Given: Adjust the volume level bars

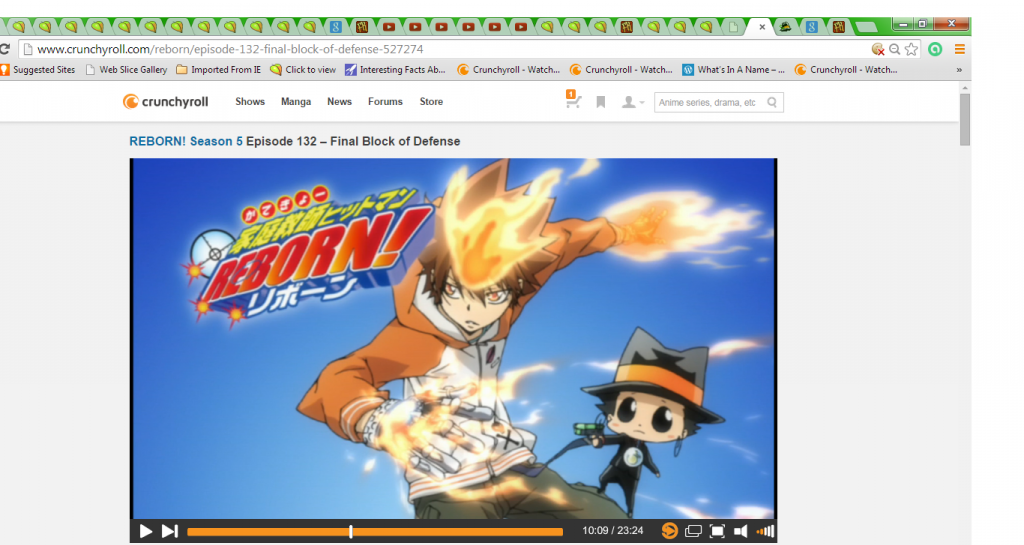Looking at the screenshot, I should [x=765, y=531].
